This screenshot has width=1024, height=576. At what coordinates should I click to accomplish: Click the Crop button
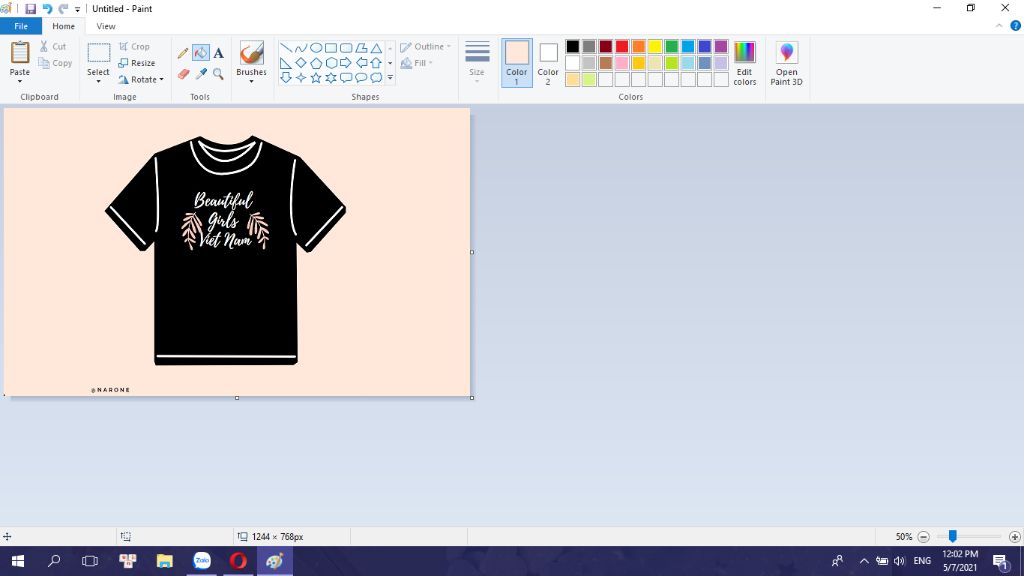point(134,46)
